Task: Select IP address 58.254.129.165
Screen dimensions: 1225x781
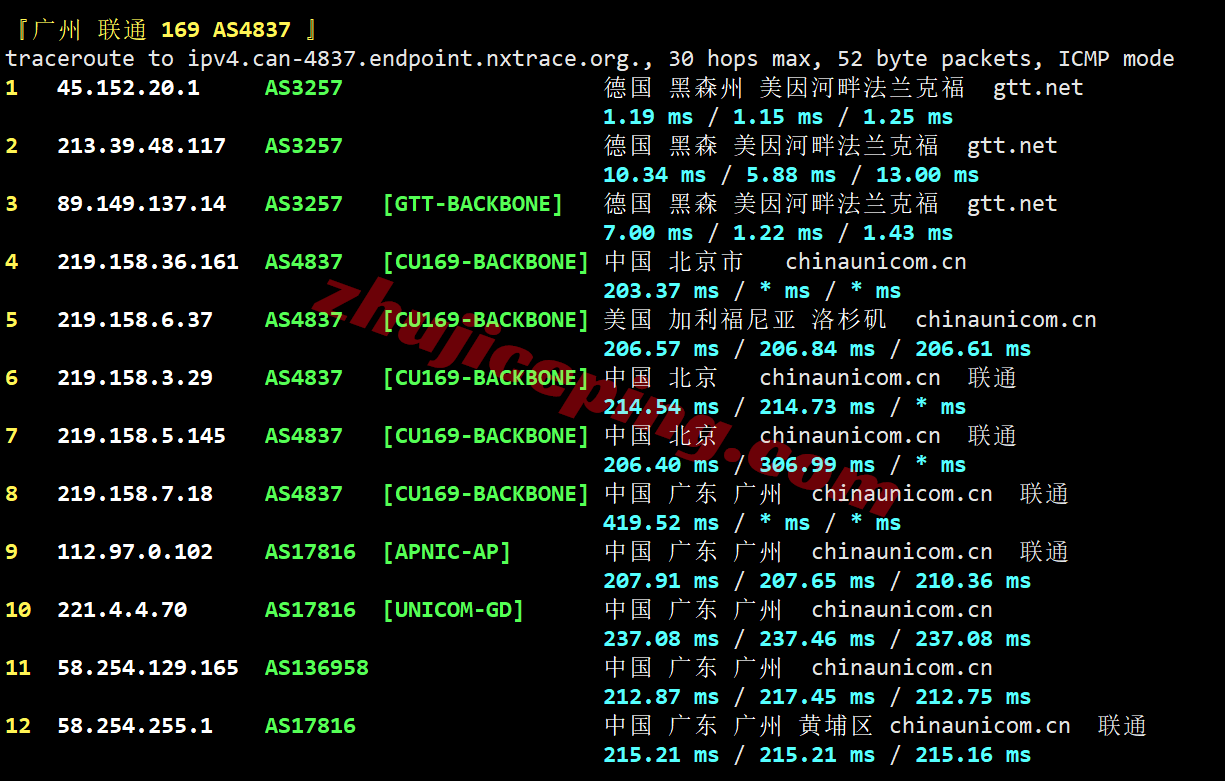Action: click(148, 668)
